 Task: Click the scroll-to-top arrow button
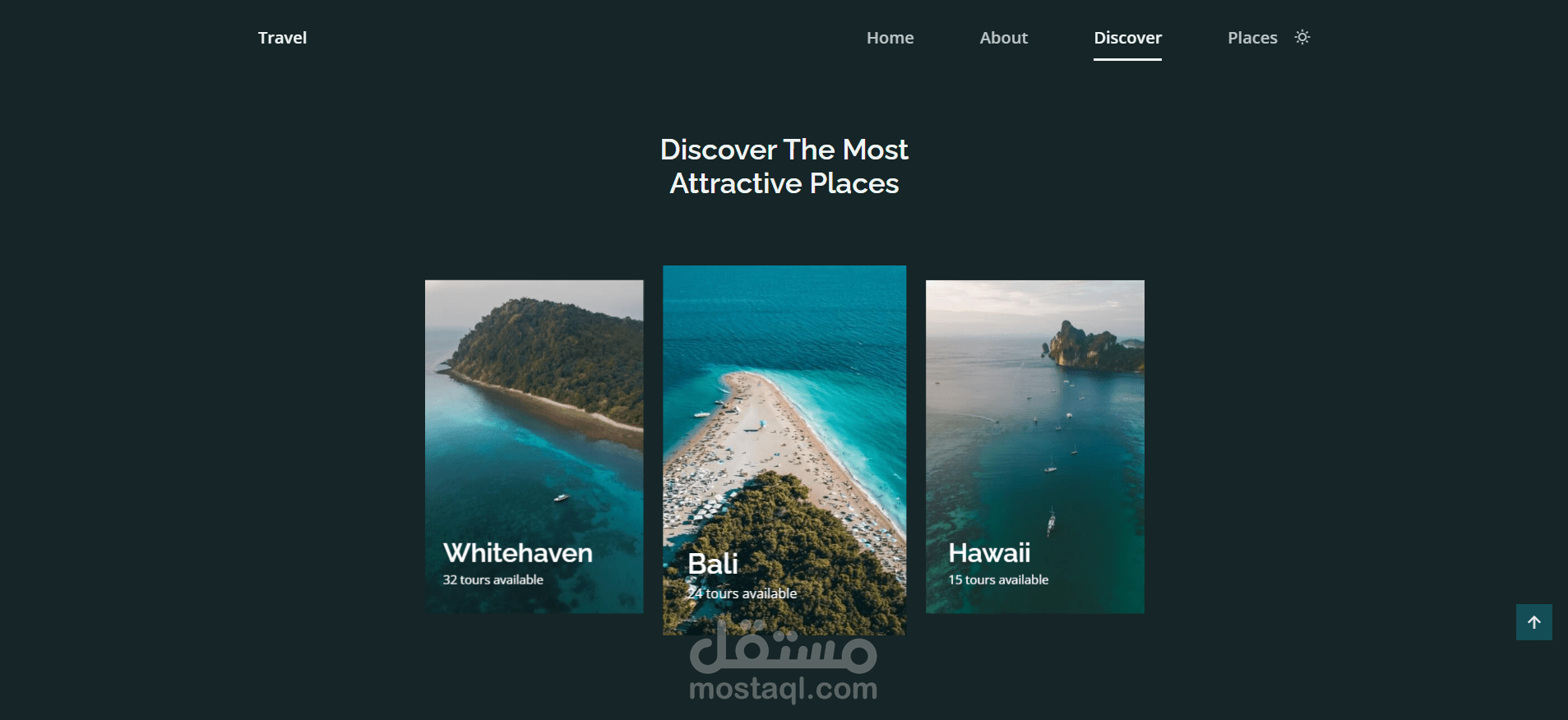click(1534, 622)
